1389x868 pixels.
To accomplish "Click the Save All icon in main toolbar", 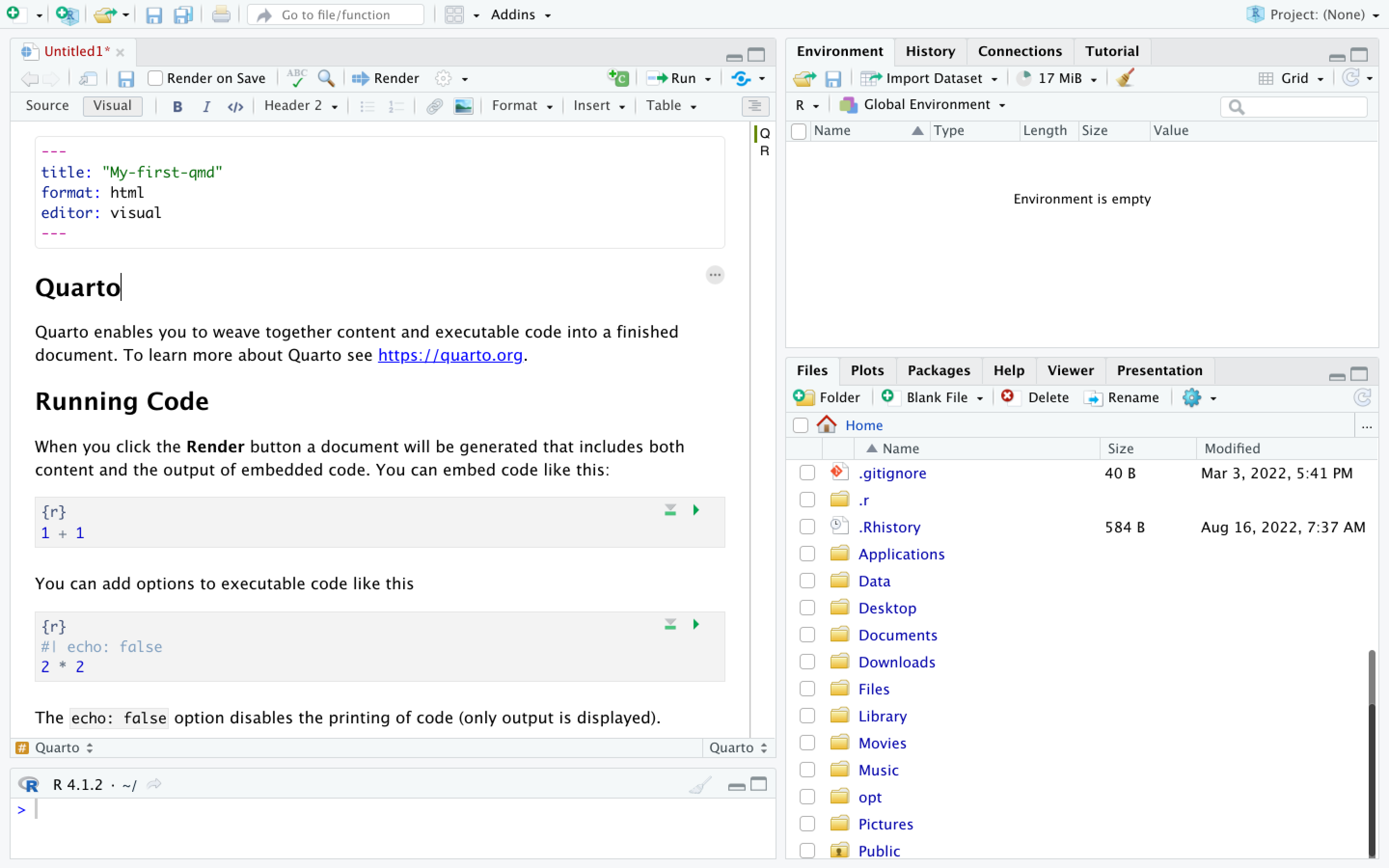I will 184,14.
